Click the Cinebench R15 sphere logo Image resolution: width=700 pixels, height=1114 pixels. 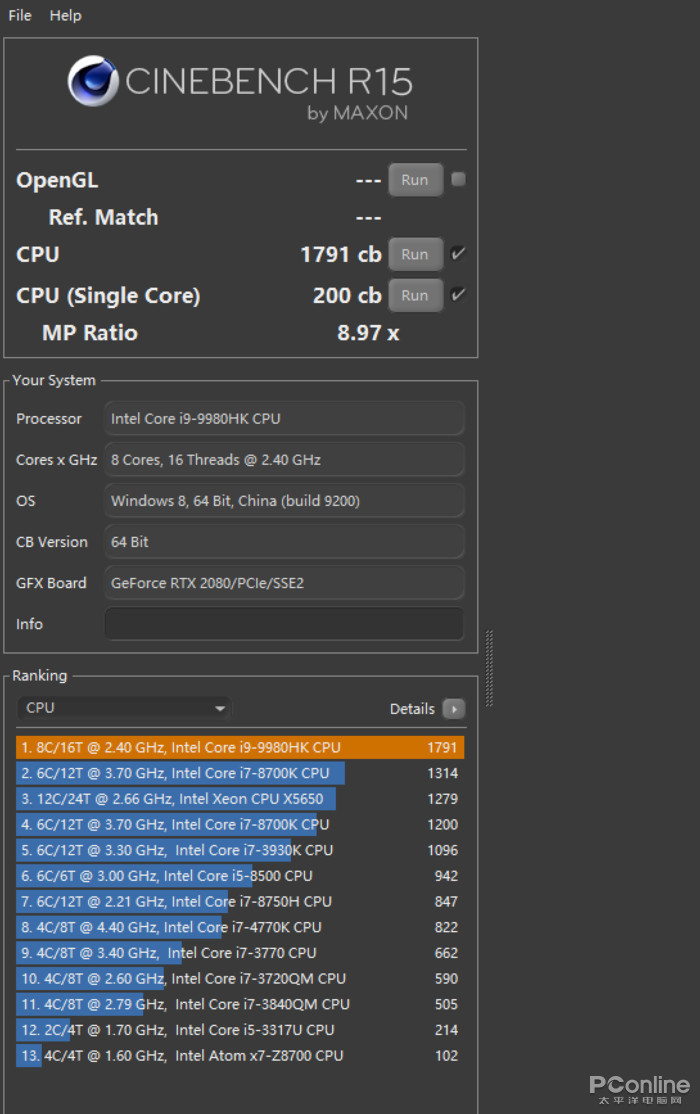(94, 81)
